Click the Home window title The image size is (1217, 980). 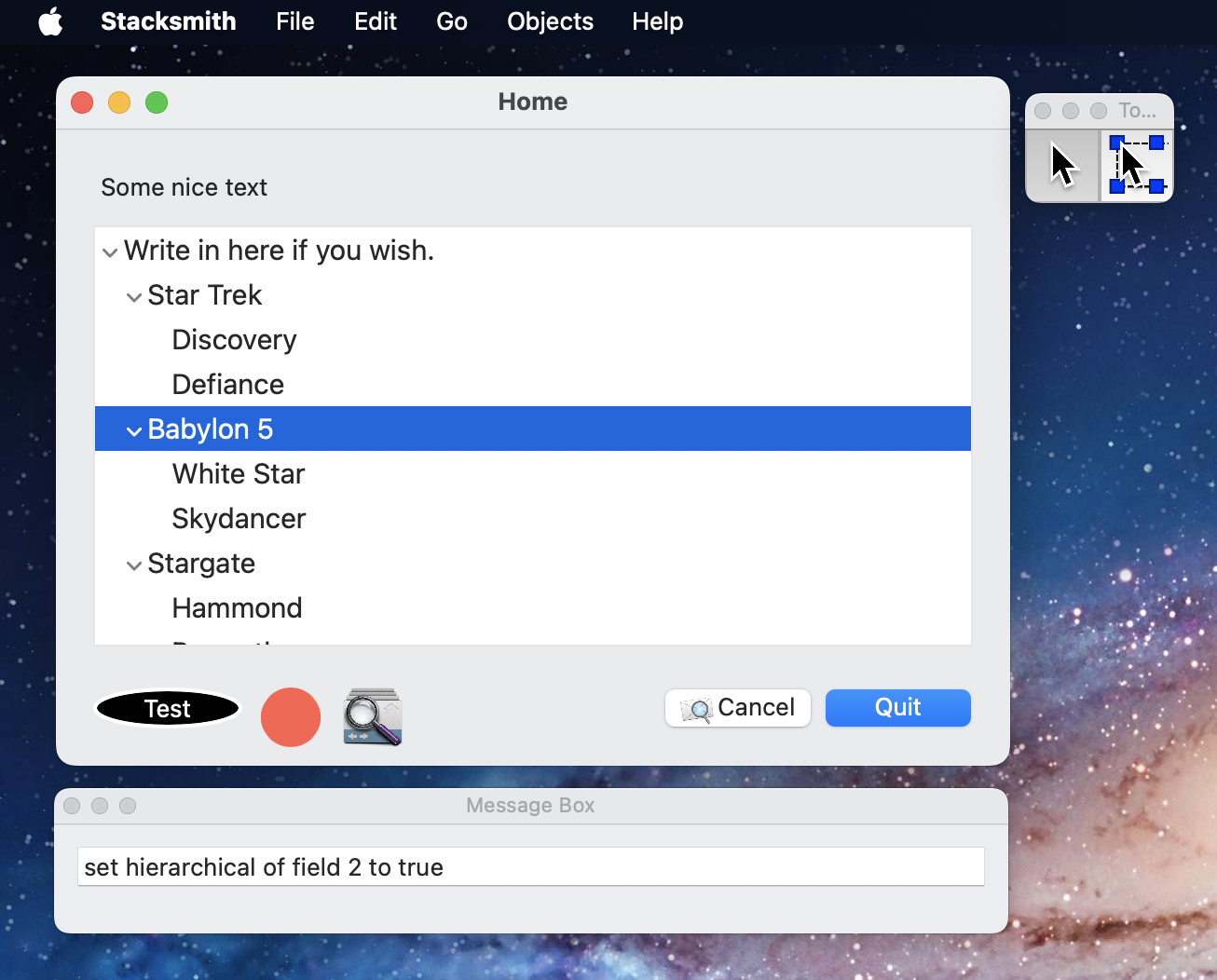pos(533,102)
